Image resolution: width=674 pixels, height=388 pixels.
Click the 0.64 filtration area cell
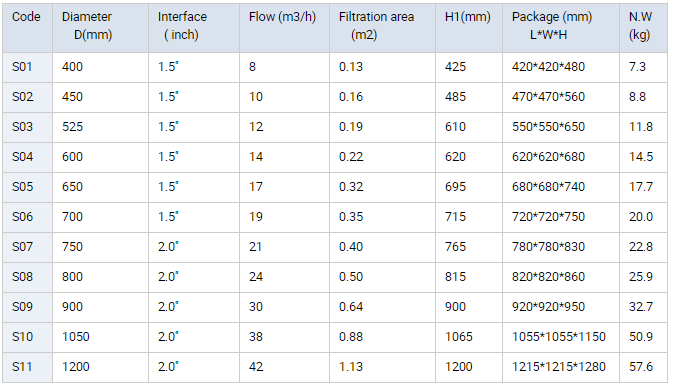coord(383,307)
